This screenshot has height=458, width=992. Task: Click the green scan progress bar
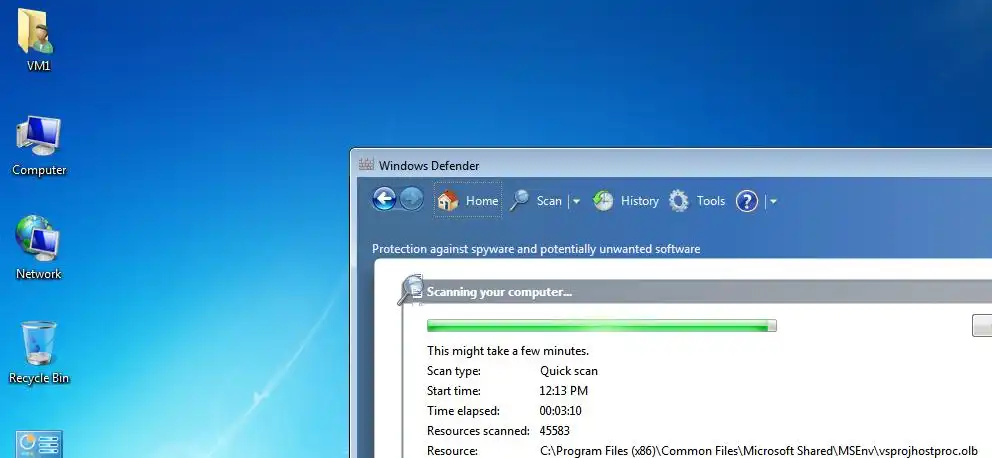(601, 325)
